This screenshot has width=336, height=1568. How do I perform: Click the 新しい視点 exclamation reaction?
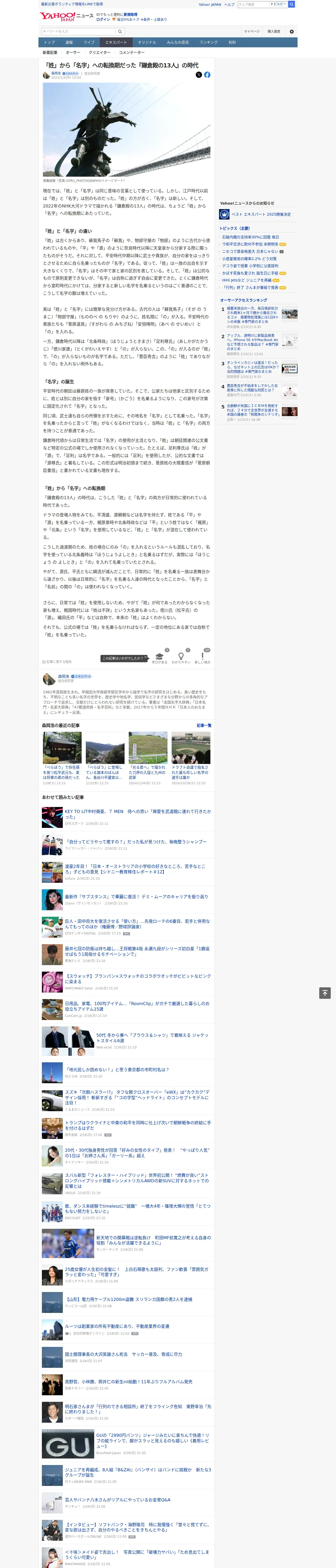203,657
